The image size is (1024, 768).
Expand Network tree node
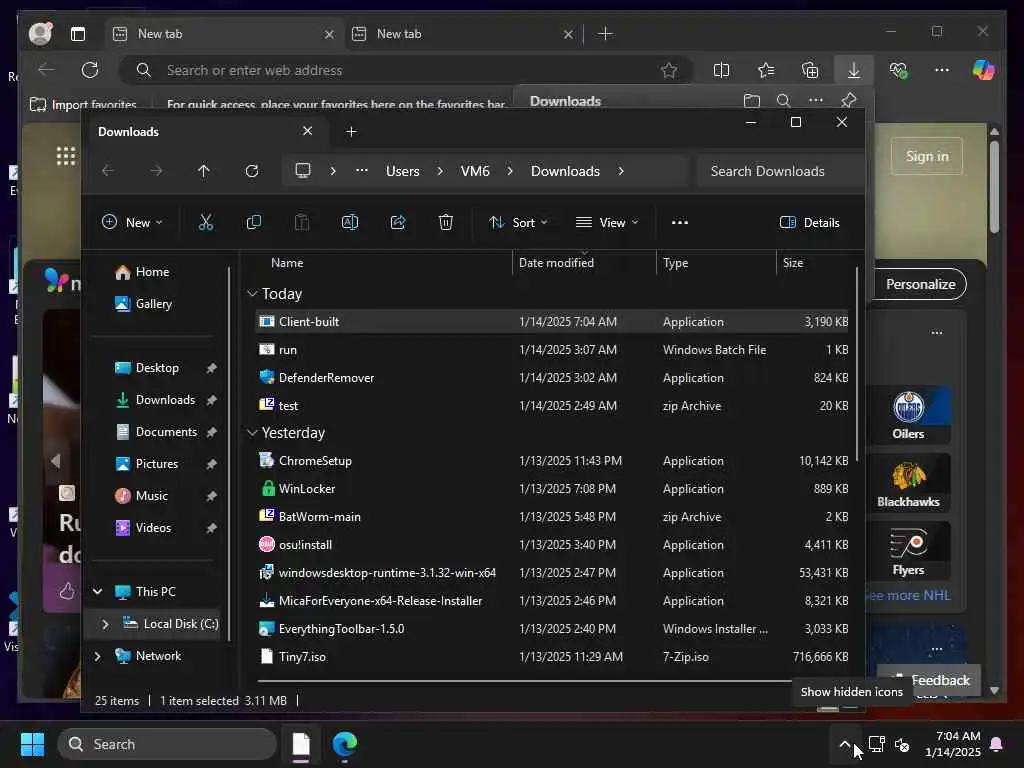(97, 656)
